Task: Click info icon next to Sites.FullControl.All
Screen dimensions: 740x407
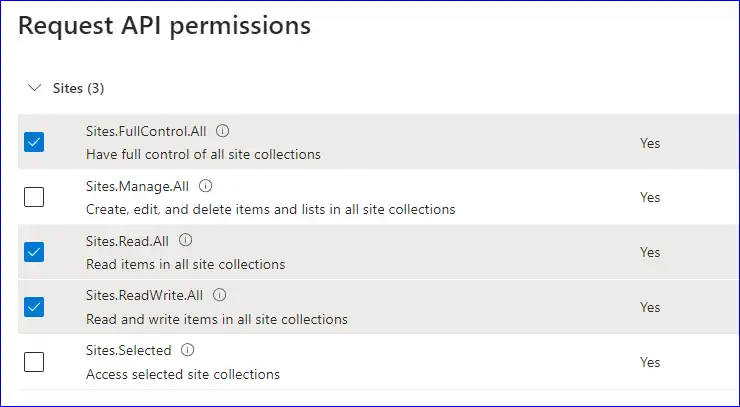Action: 223,131
